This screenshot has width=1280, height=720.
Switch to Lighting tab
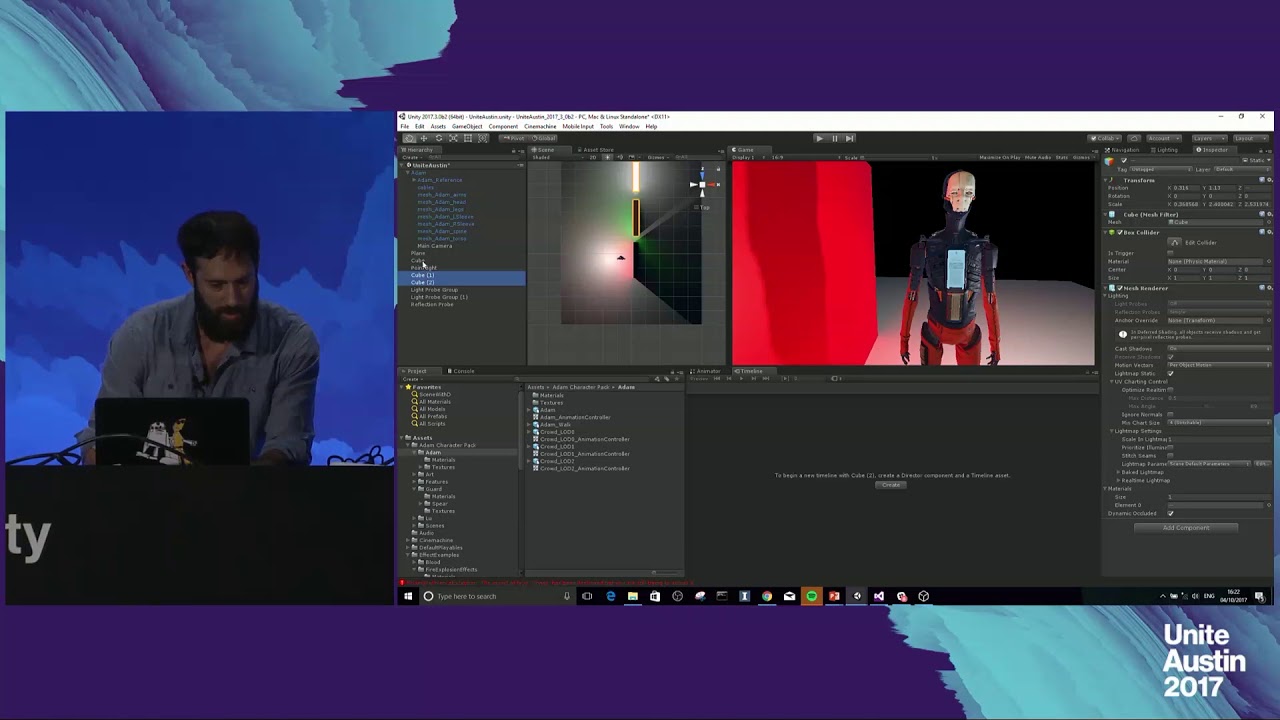[1164, 150]
